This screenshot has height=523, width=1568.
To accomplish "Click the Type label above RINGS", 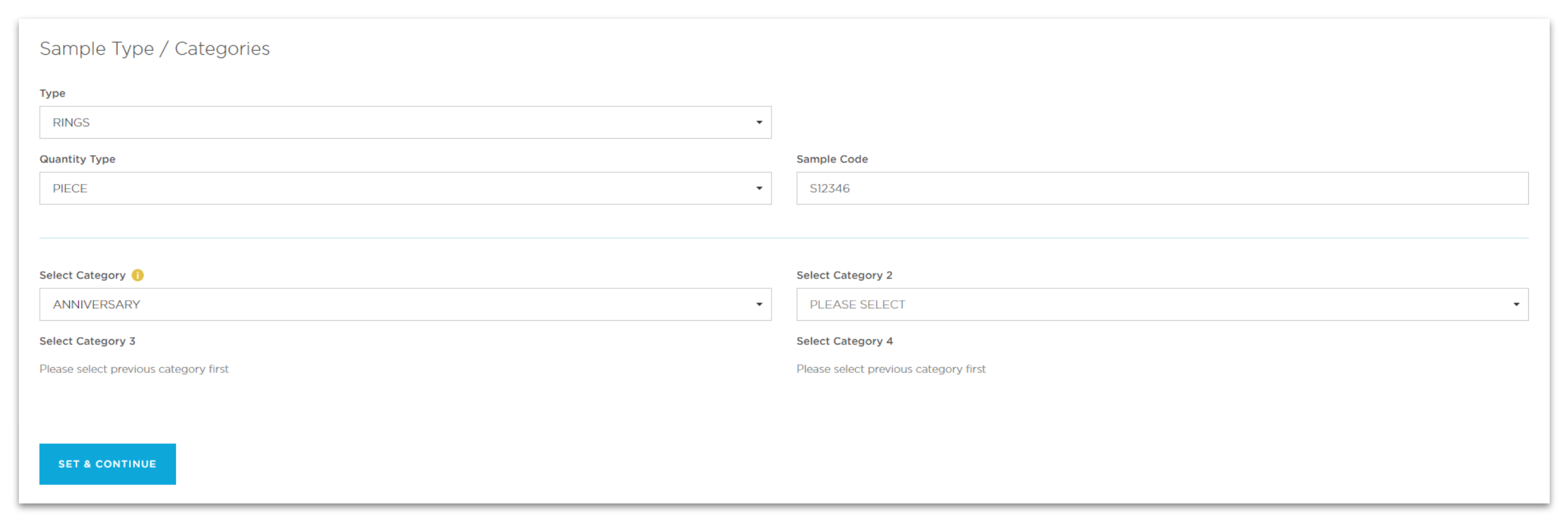I will (53, 93).
